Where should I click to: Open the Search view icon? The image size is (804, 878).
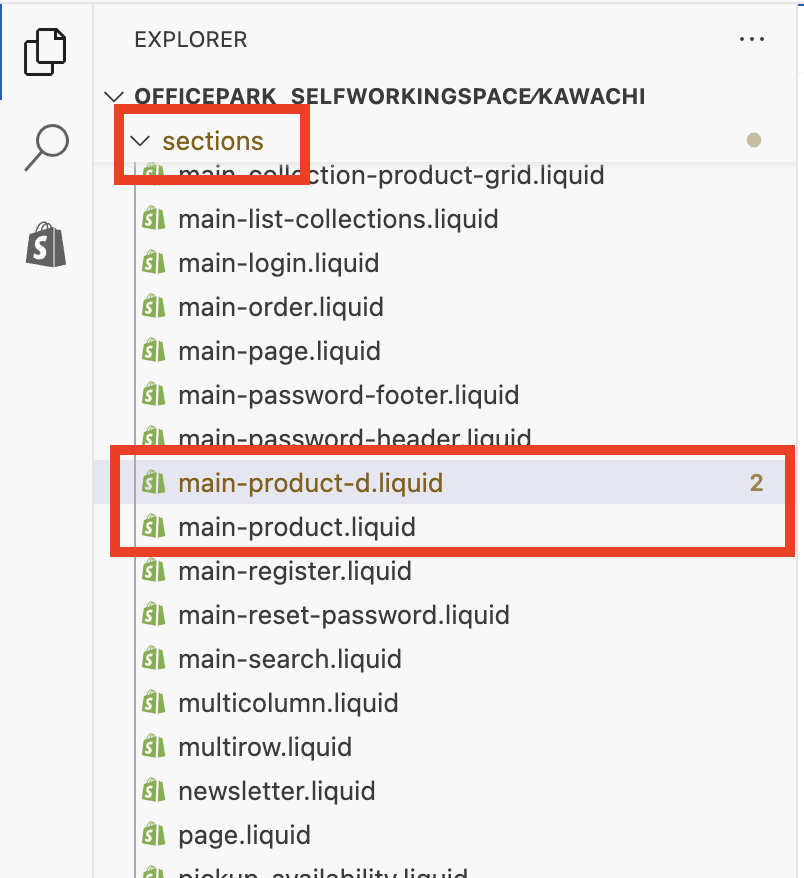point(46,146)
